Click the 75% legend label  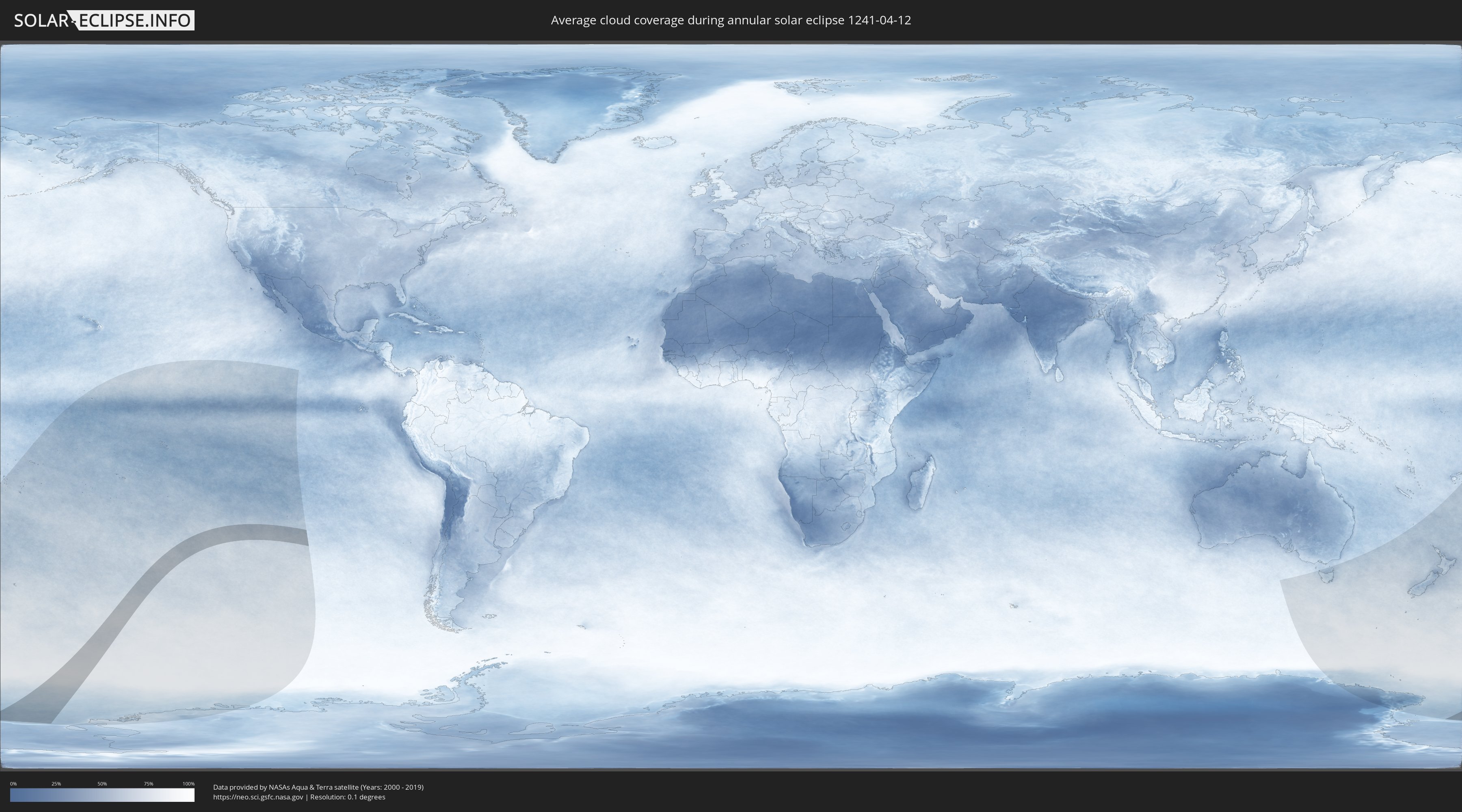148,784
